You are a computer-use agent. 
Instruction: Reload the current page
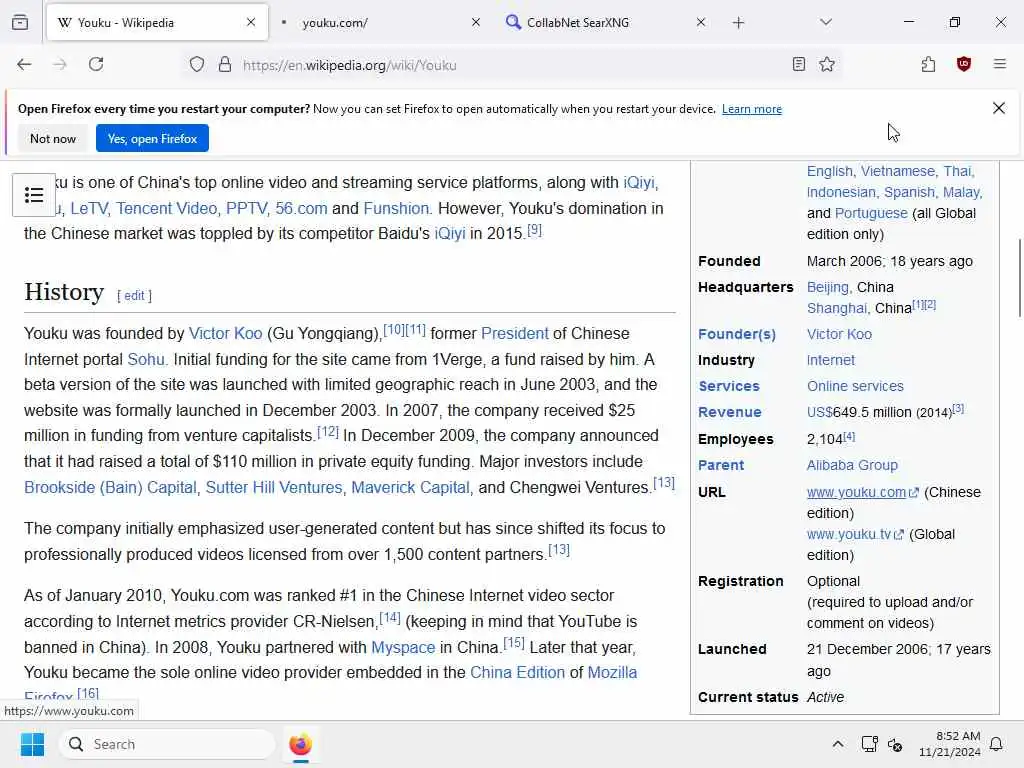97,65
